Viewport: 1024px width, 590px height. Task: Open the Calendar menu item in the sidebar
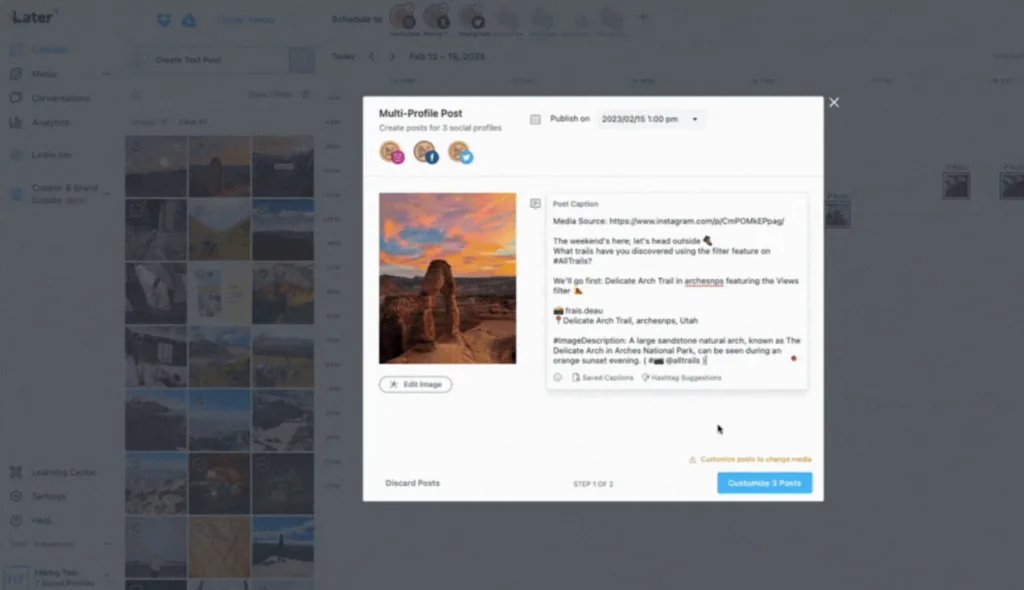click(50, 50)
